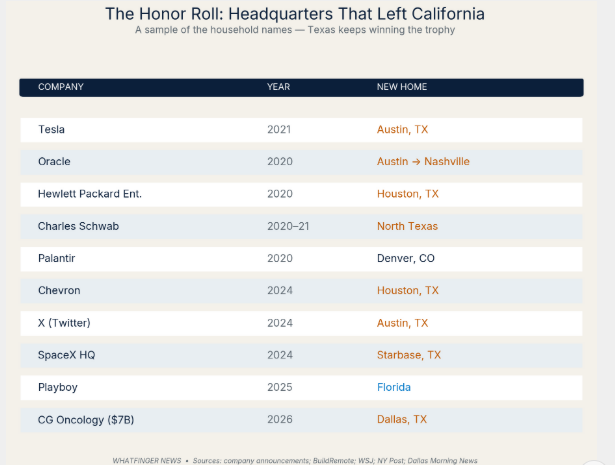Select the Hewlett Packard Ent. entry

coord(90,194)
